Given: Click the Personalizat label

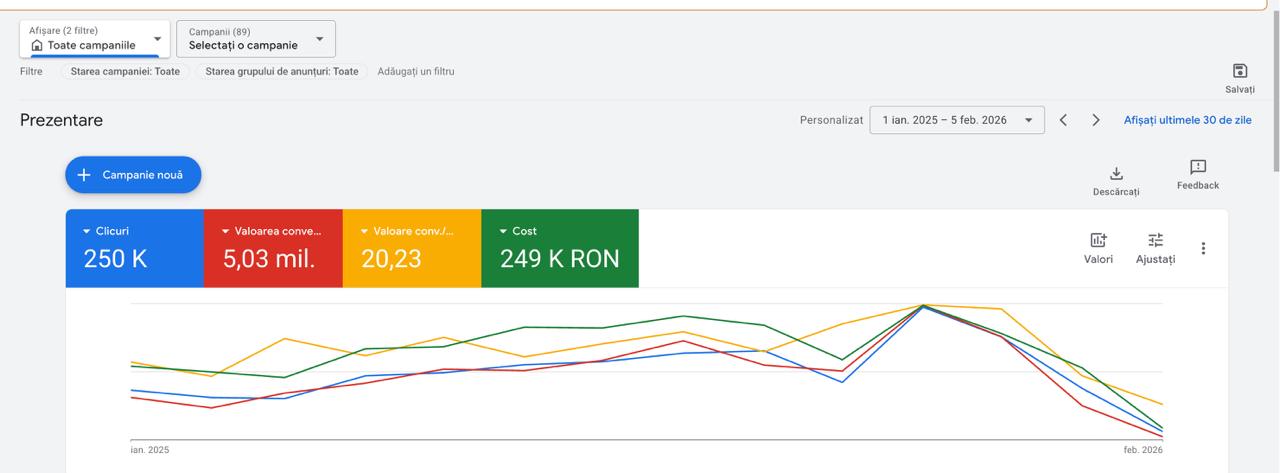Looking at the screenshot, I should (831, 120).
